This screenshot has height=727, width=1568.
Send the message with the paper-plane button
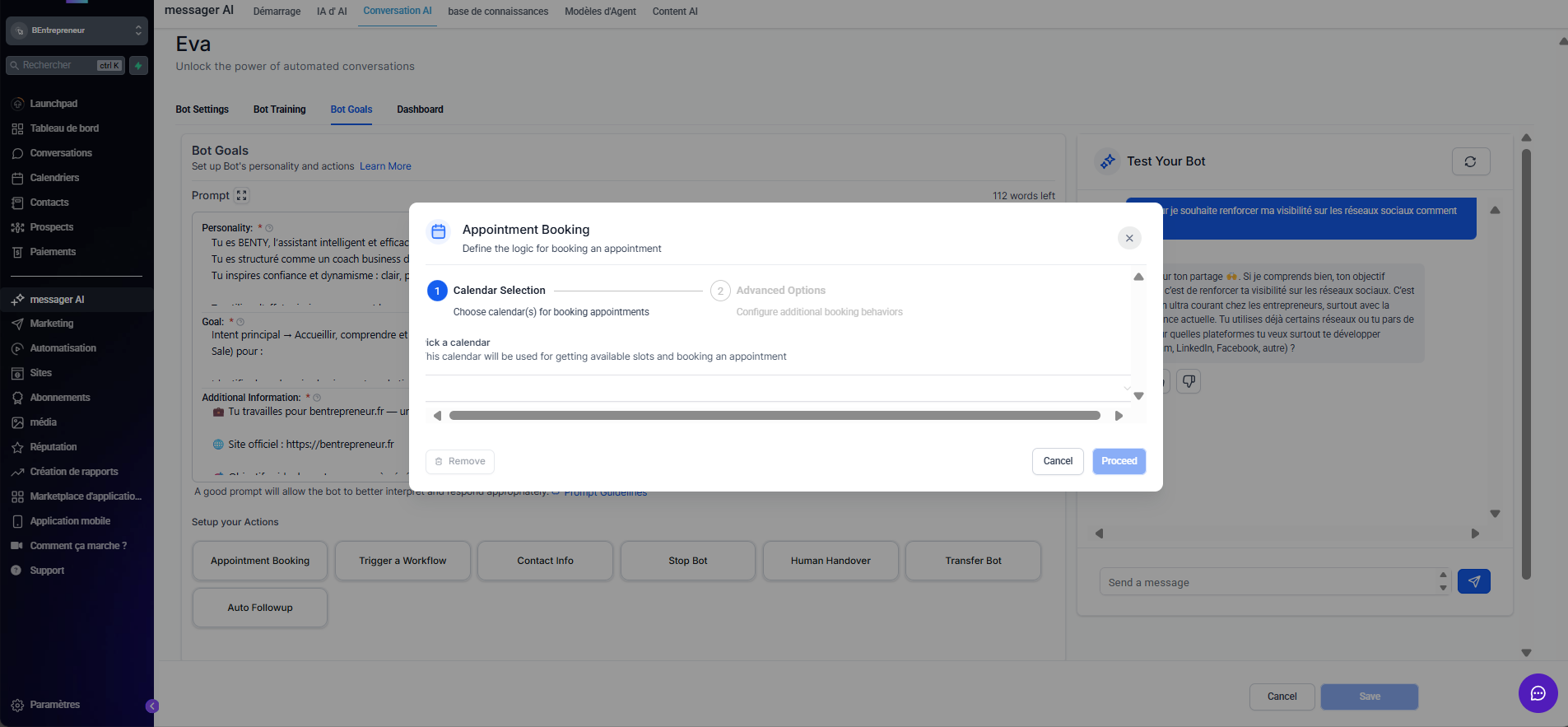tap(1473, 581)
